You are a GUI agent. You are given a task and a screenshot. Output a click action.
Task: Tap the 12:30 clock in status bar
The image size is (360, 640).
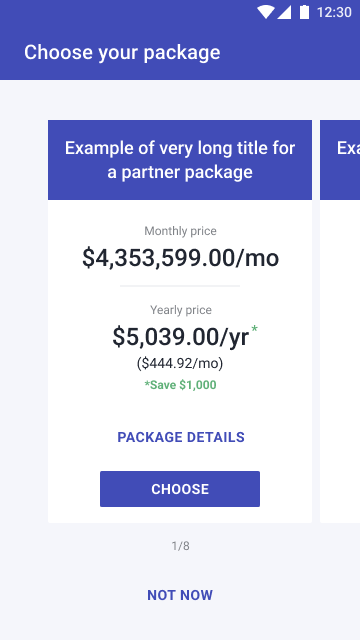coord(334,12)
